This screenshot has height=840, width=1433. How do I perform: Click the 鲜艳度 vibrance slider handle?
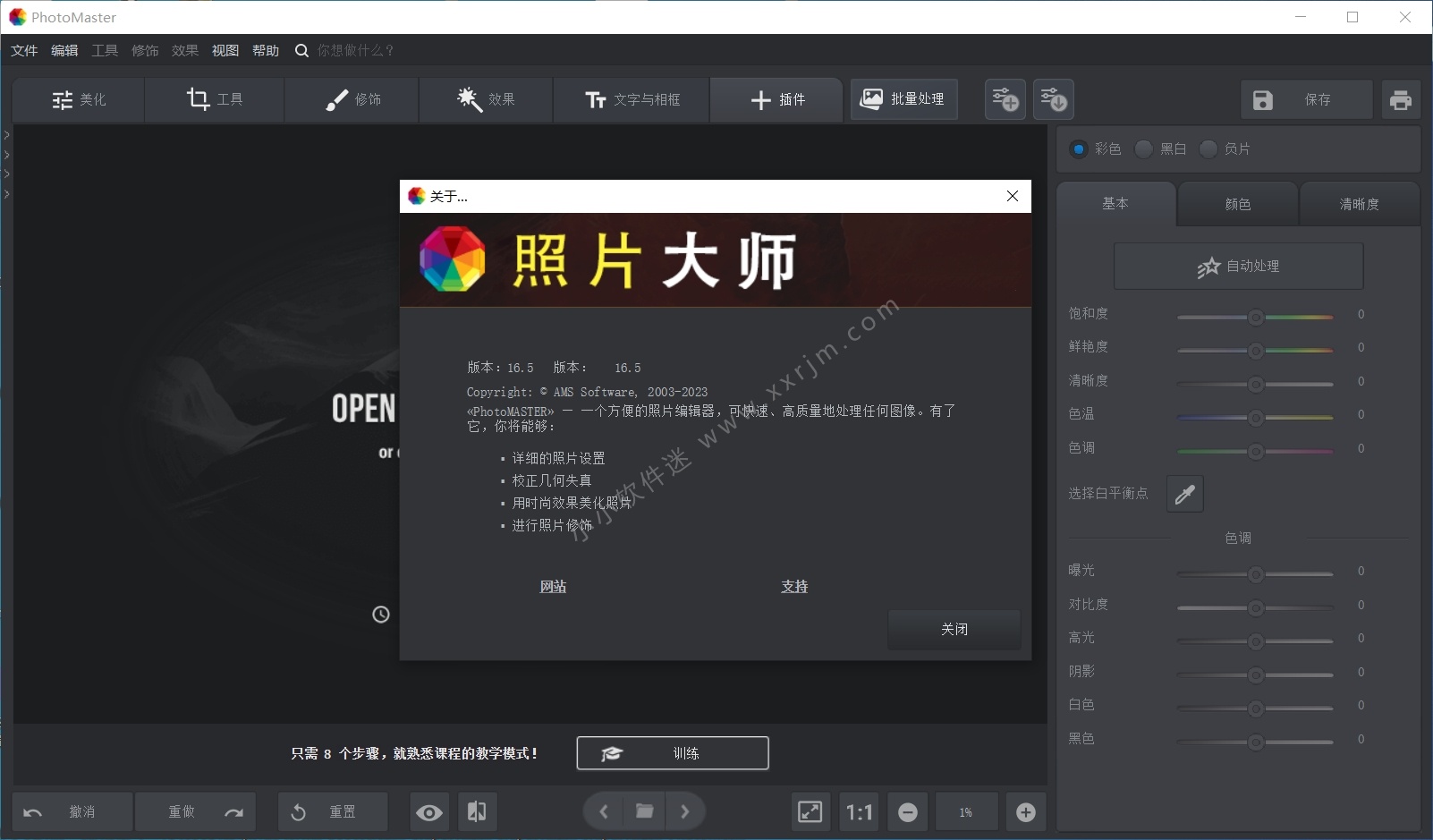pyautogui.click(x=1256, y=350)
